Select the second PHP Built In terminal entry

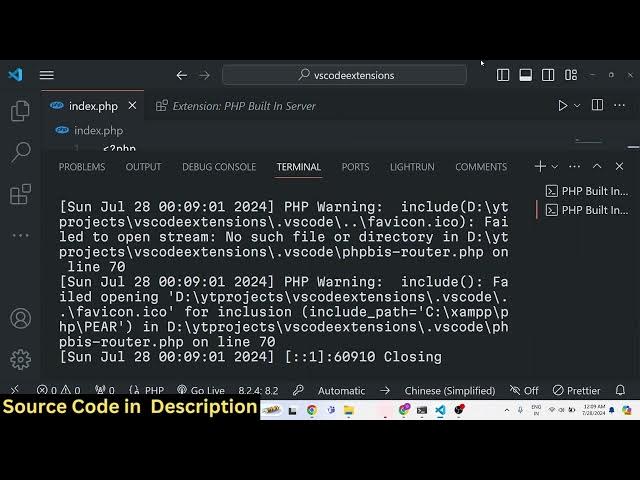(x=587, y=210)
